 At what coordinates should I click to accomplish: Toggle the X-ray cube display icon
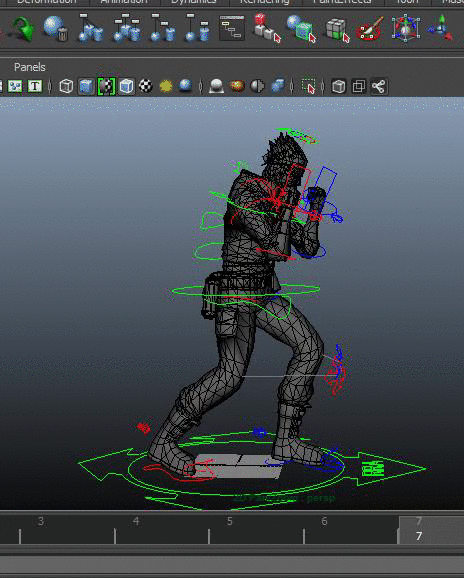point(339,86)
